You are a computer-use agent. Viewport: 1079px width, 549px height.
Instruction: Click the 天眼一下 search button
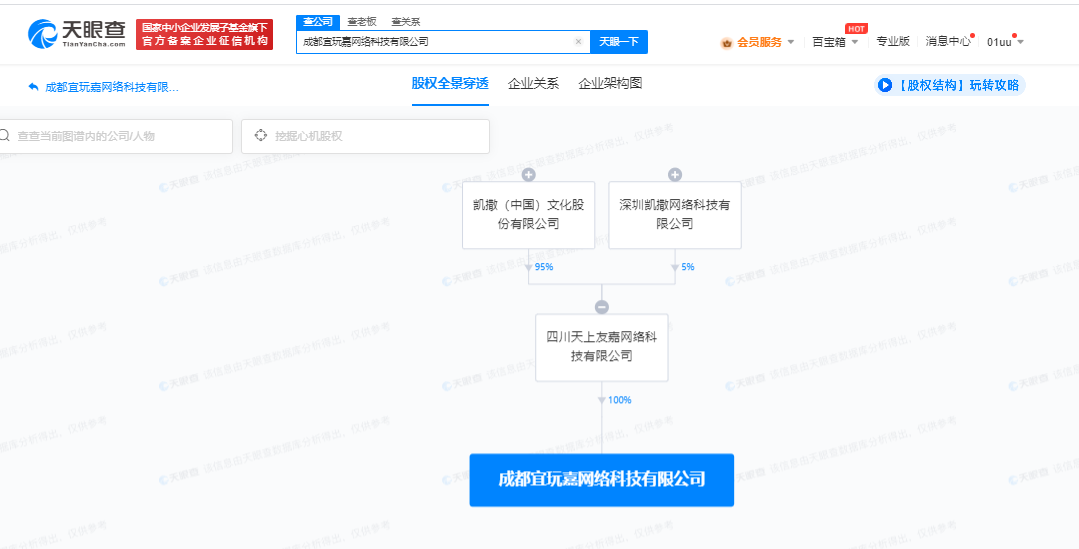tap(619, 41)
